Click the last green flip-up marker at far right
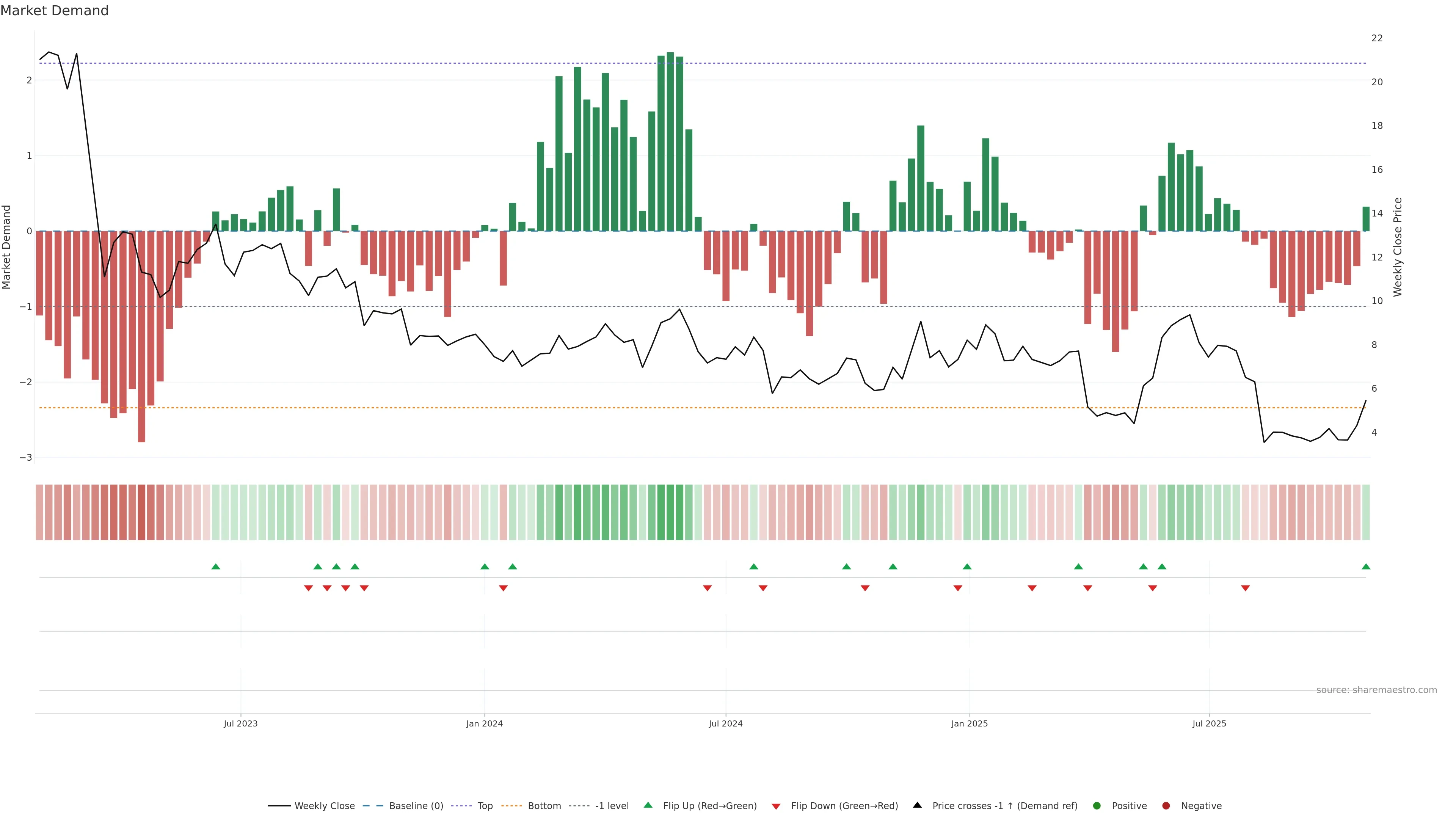Viewport: 1456px width, 819px height. coord(1365,566)
